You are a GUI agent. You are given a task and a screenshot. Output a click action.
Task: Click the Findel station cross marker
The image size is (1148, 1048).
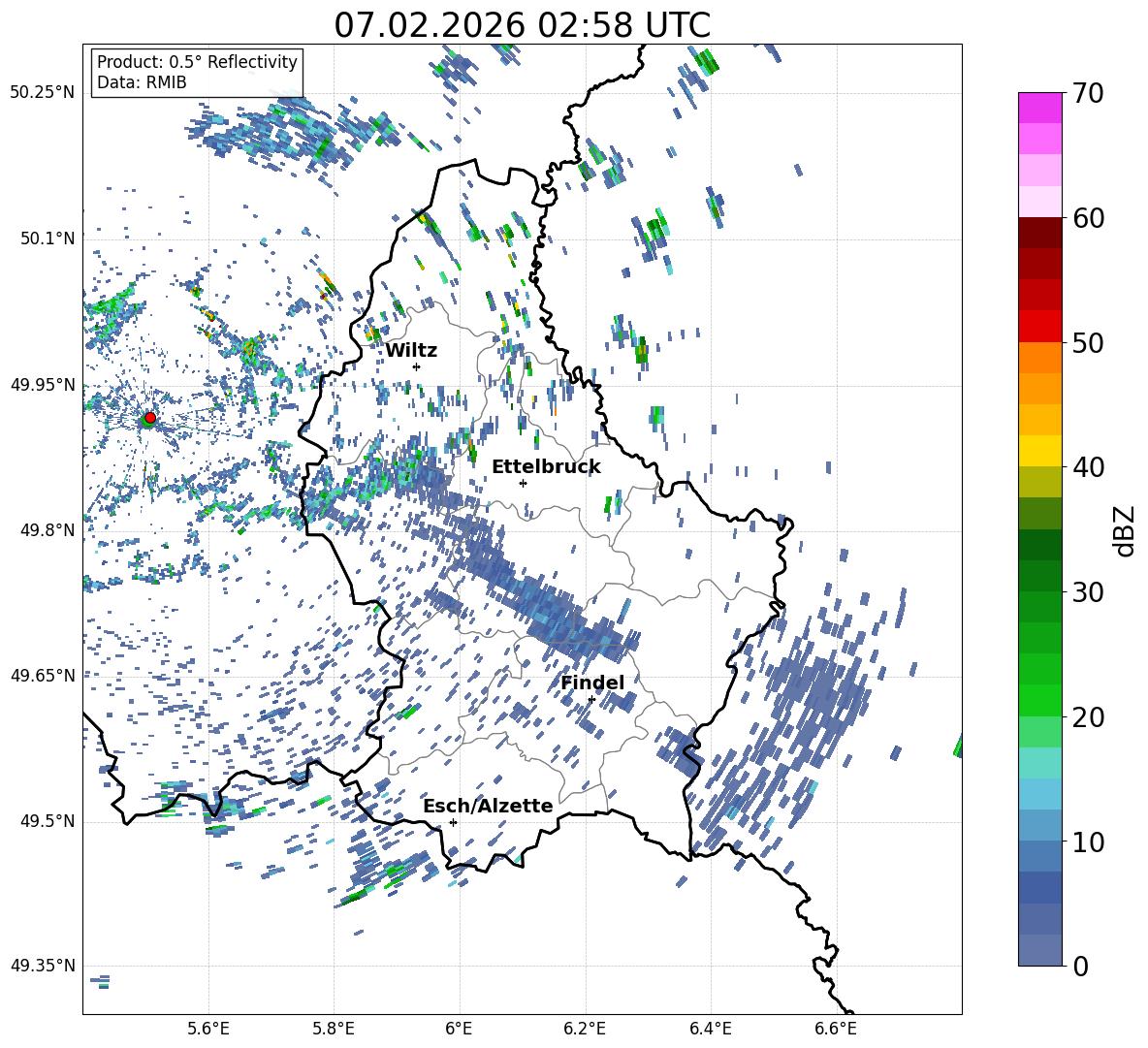click(591, 699)
